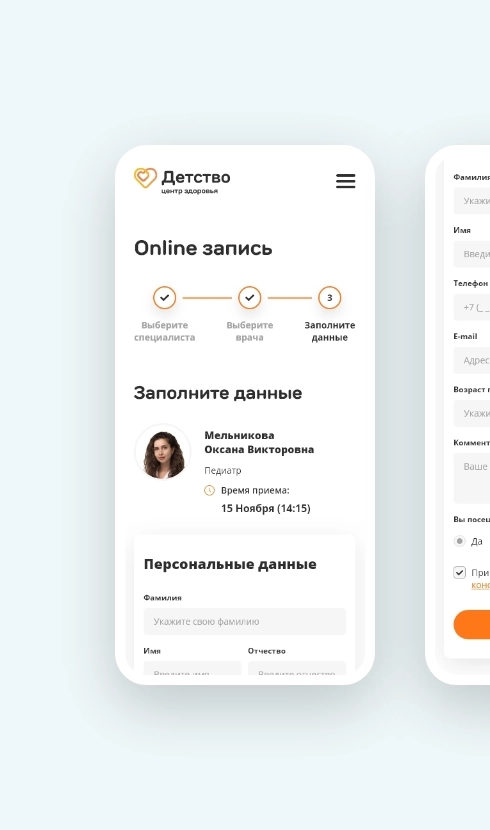Focus the Фамилия input field
This screenshot has width=490, height=830.
pos(244,621)
